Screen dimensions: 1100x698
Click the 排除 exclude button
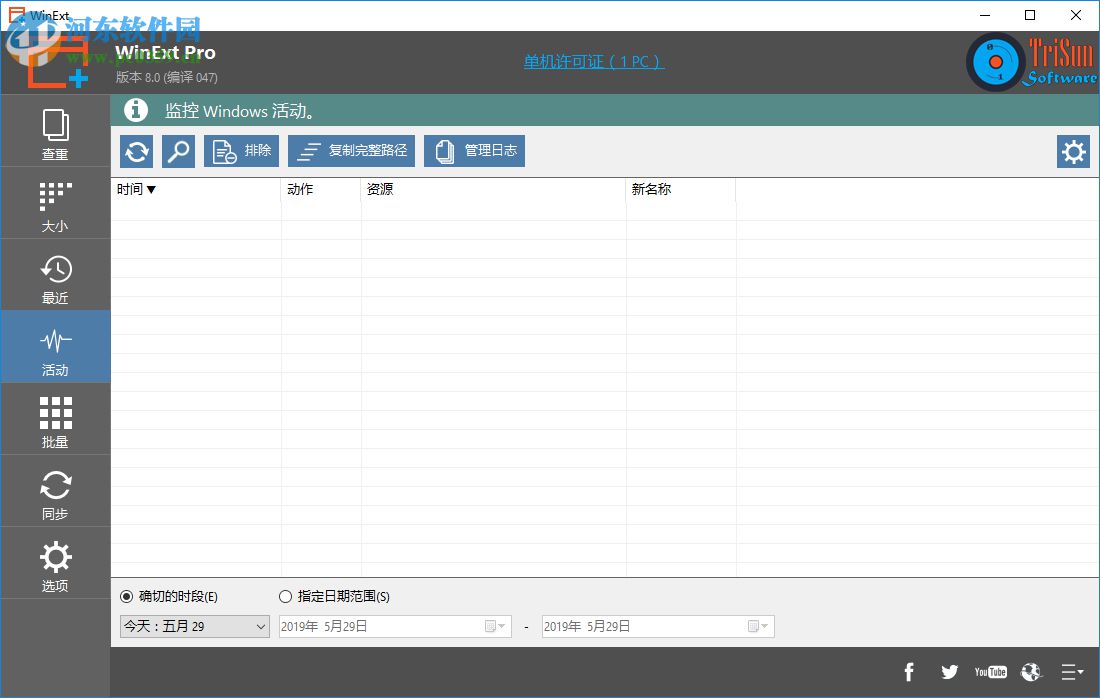241,150
